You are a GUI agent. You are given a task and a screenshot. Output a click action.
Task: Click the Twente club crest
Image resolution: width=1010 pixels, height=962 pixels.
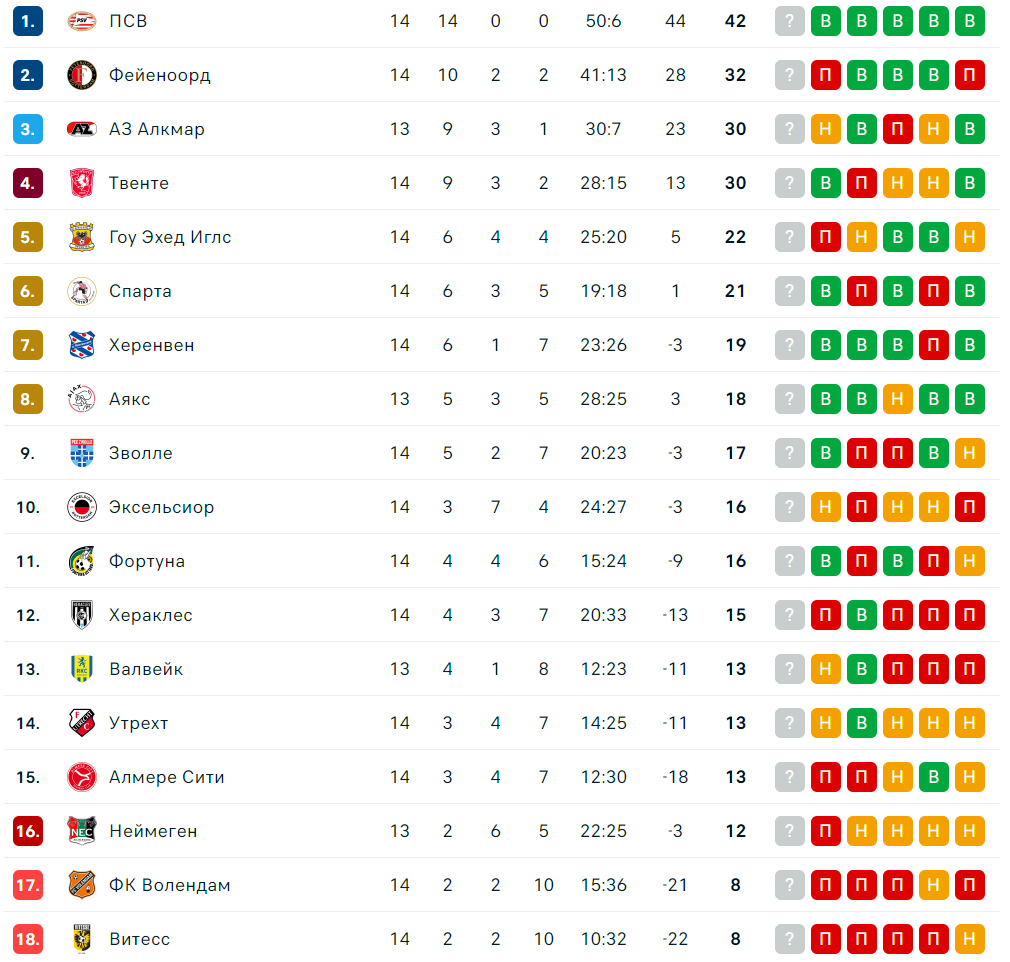point(82,183)
